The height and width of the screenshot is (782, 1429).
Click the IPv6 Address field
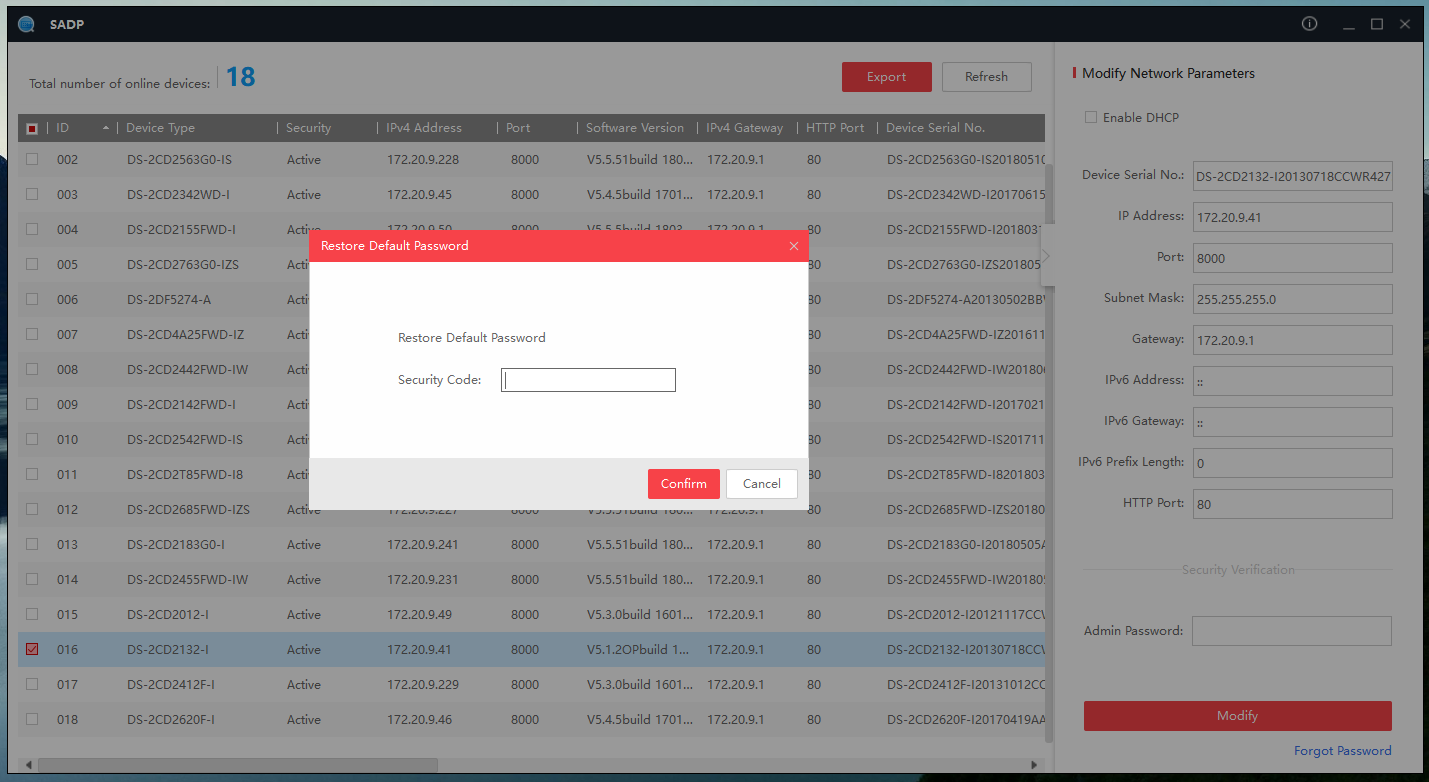[1292, 380]
